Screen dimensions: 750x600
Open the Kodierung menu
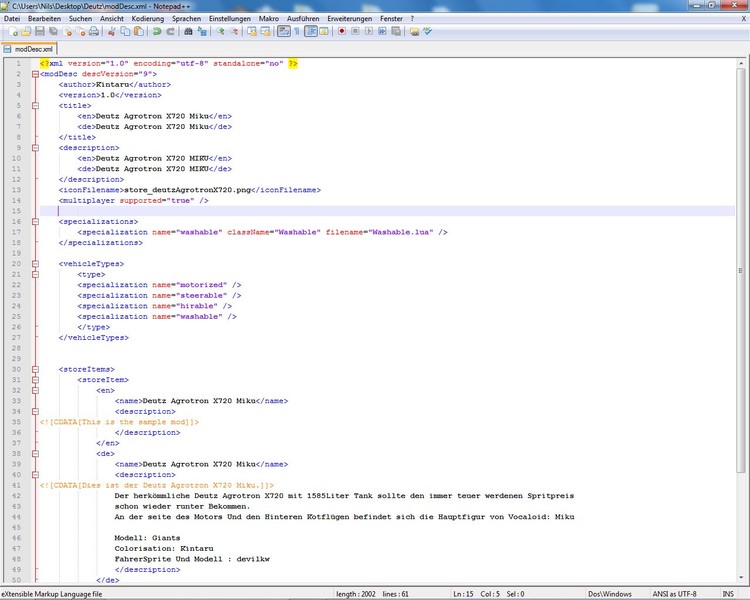point(148,19)
